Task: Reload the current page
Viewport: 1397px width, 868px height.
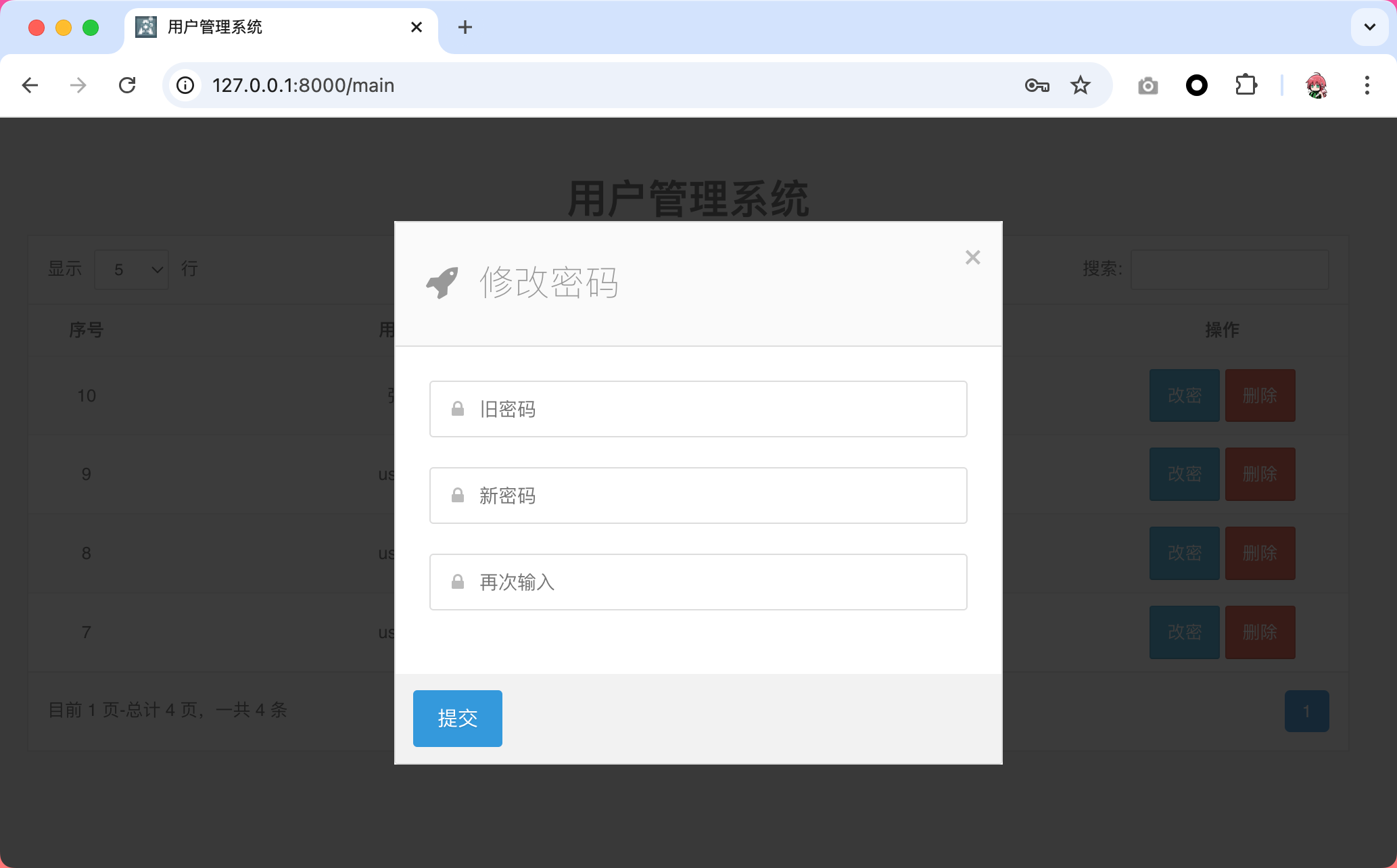Action: coord(127,85)
